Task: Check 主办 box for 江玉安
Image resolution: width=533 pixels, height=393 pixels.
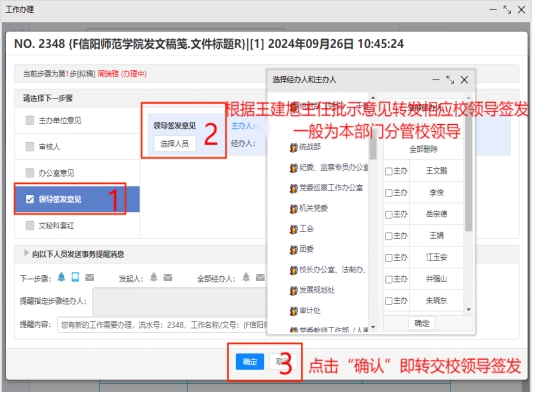Action: click(x=389, y=258)
